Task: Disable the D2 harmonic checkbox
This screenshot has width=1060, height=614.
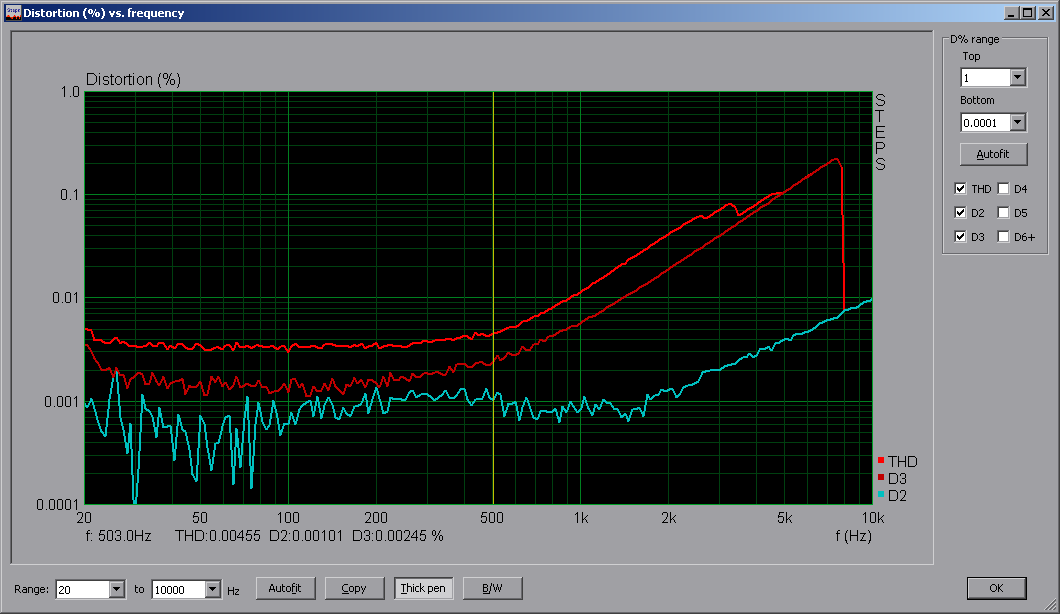Action: [961, 213]
